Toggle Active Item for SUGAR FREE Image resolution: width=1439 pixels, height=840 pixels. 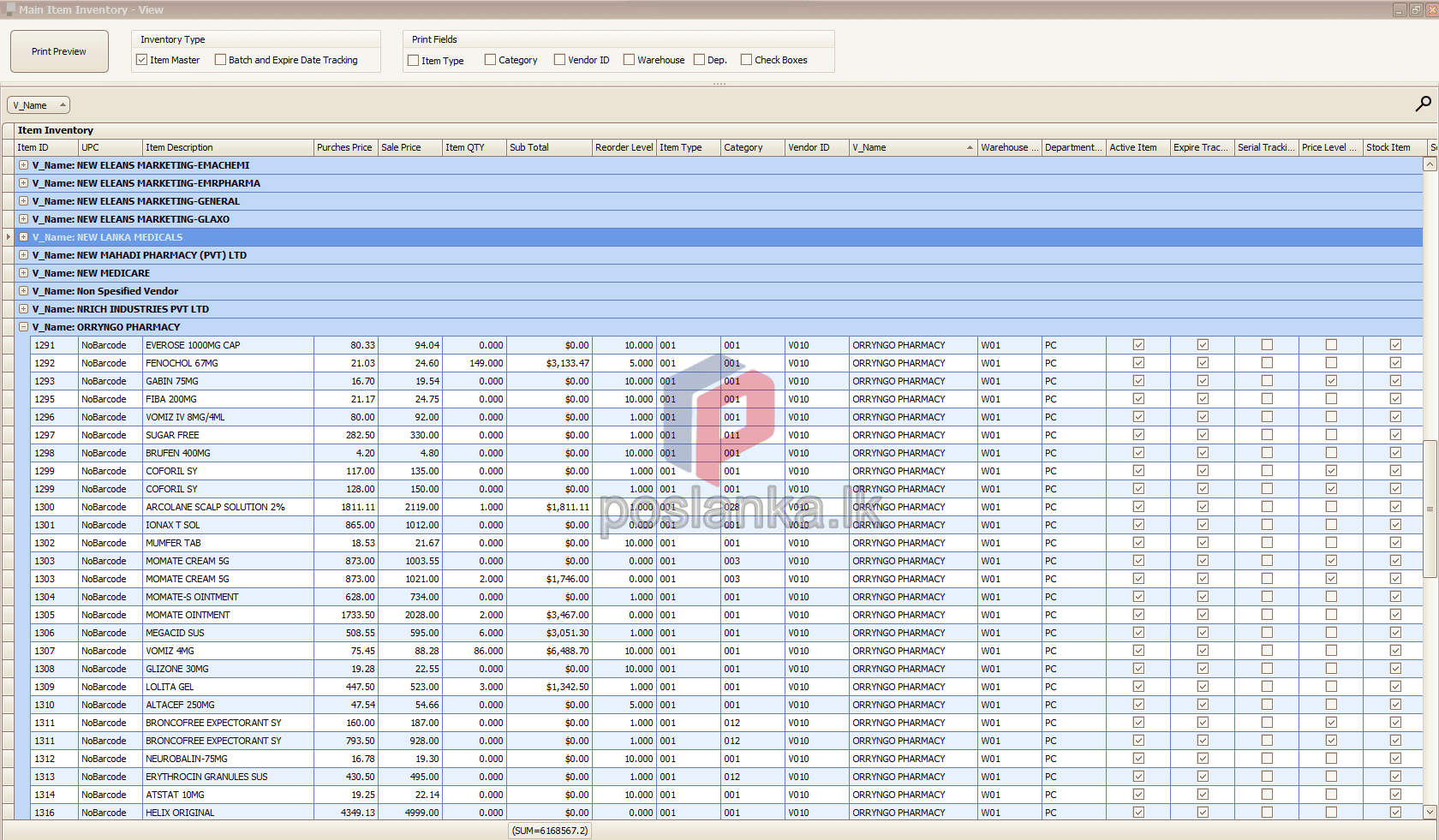pyautogui.click(x=1138, y=435)
